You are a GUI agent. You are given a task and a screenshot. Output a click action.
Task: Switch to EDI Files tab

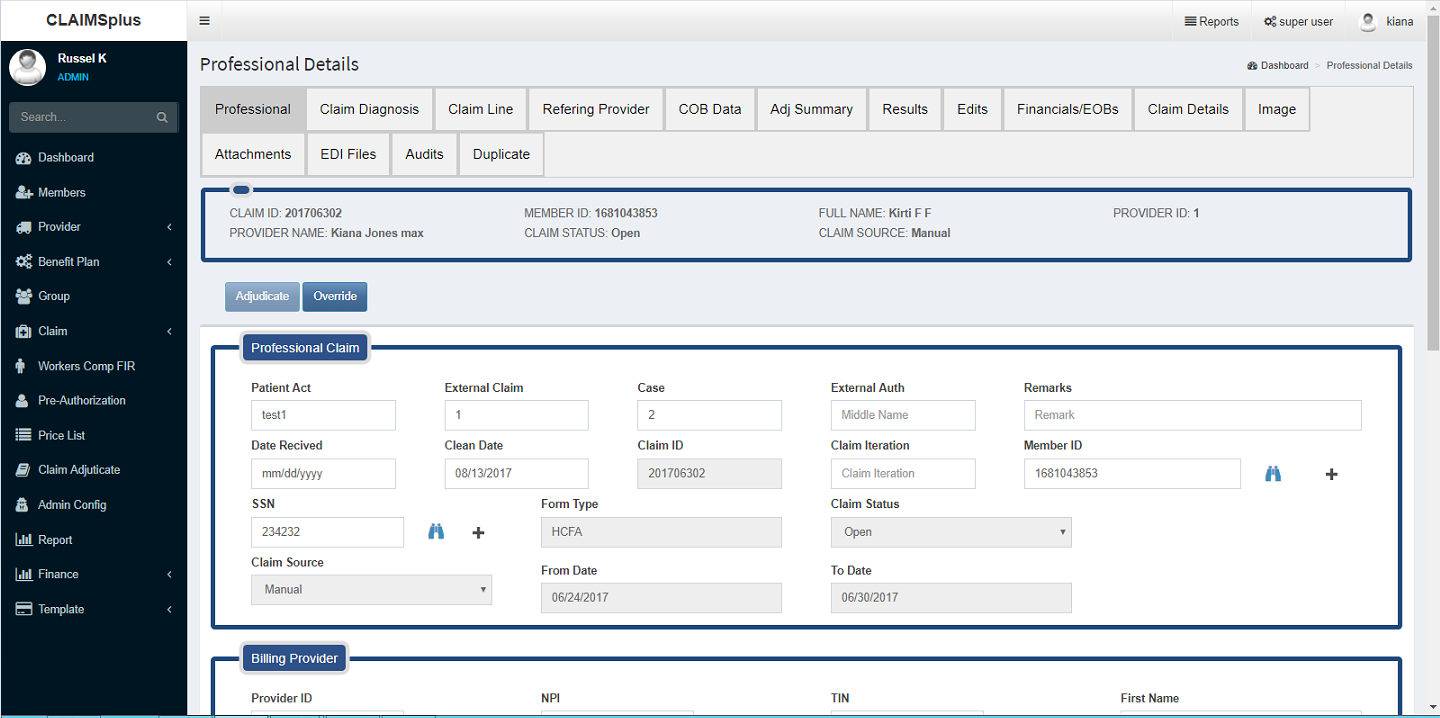click(348, 154)
